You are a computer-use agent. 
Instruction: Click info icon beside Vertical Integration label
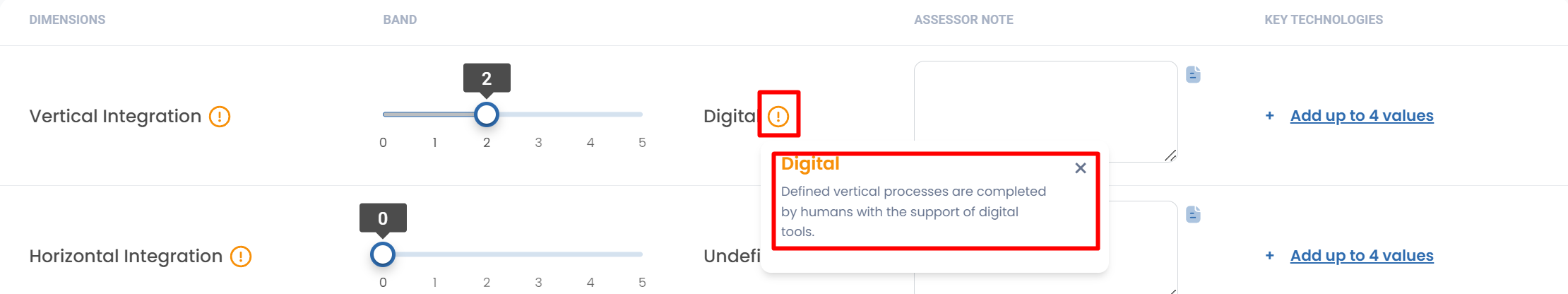220,116
